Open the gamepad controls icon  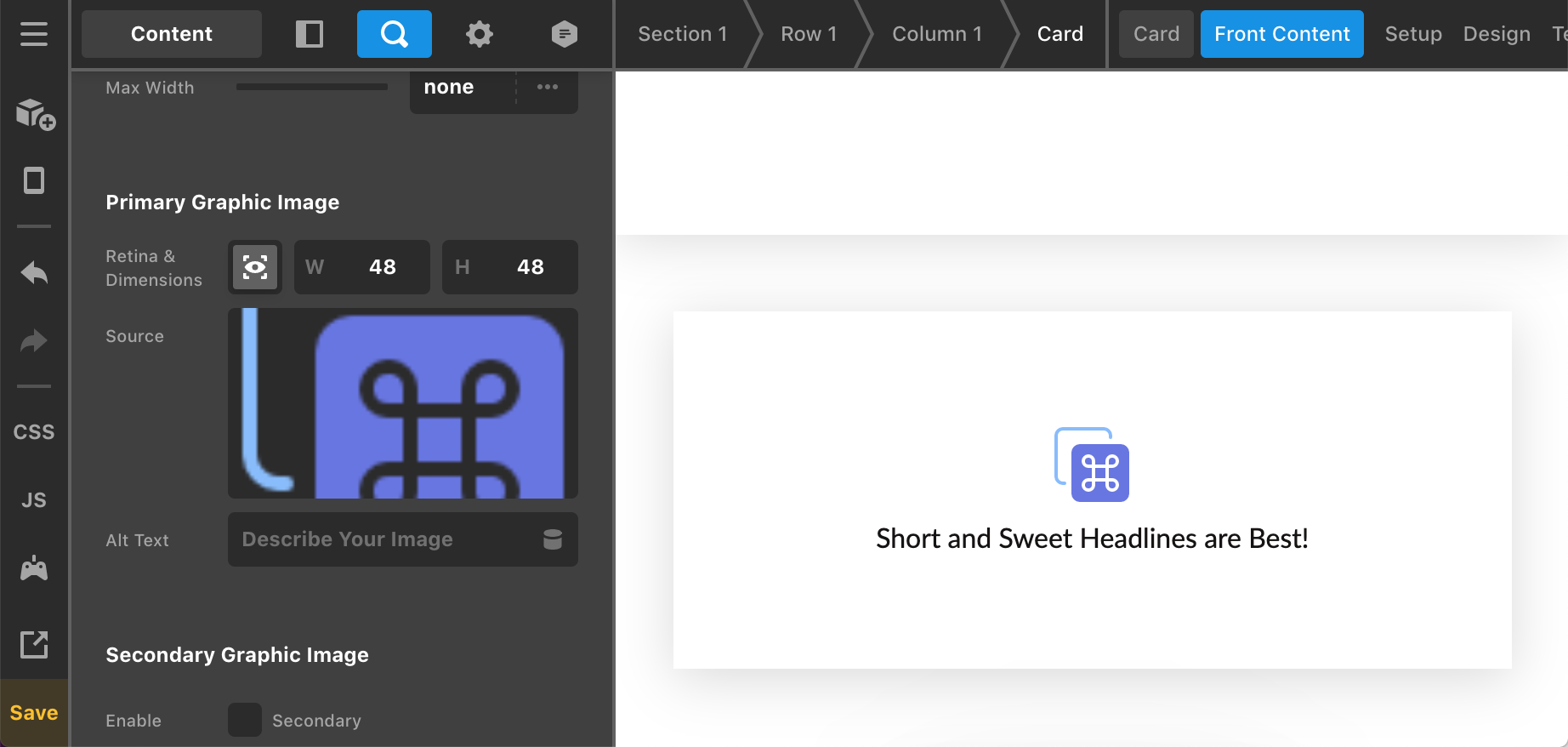coord(34,568)
